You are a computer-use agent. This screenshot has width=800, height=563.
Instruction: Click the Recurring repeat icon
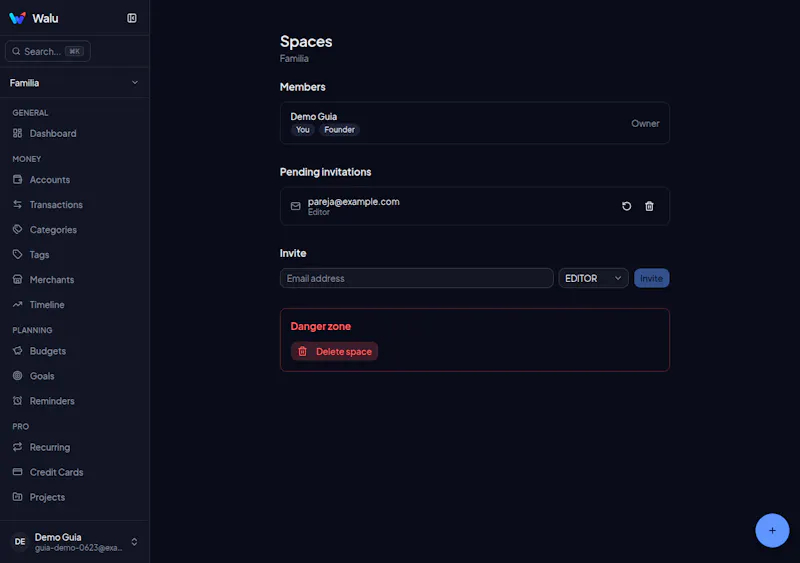pyautogui.click(x=17, y=447)
